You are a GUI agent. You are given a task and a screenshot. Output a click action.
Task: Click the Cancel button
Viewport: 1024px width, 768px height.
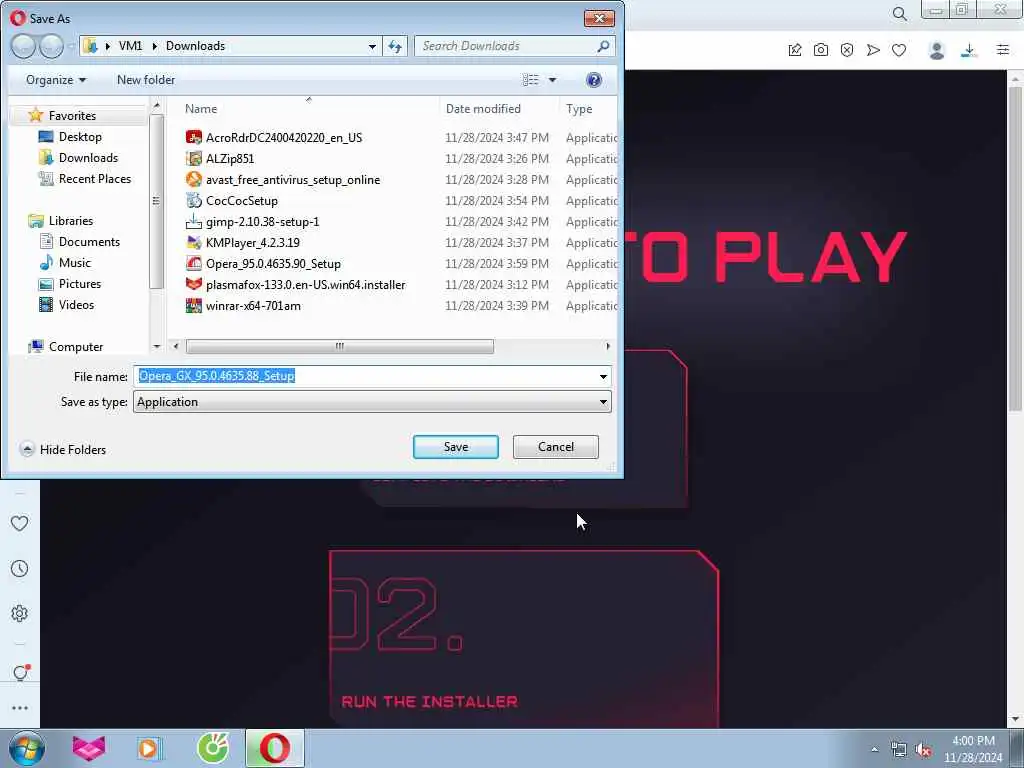(555, 447)
